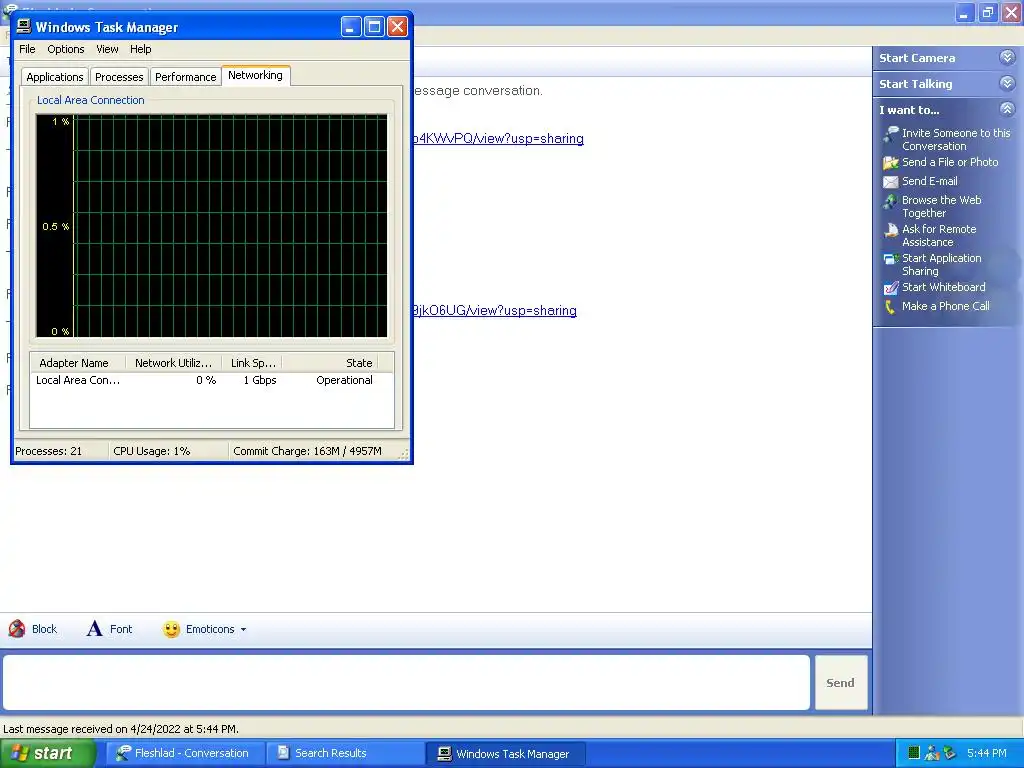
Task: Switch to the Applications tab
Action: click(55, 77)
